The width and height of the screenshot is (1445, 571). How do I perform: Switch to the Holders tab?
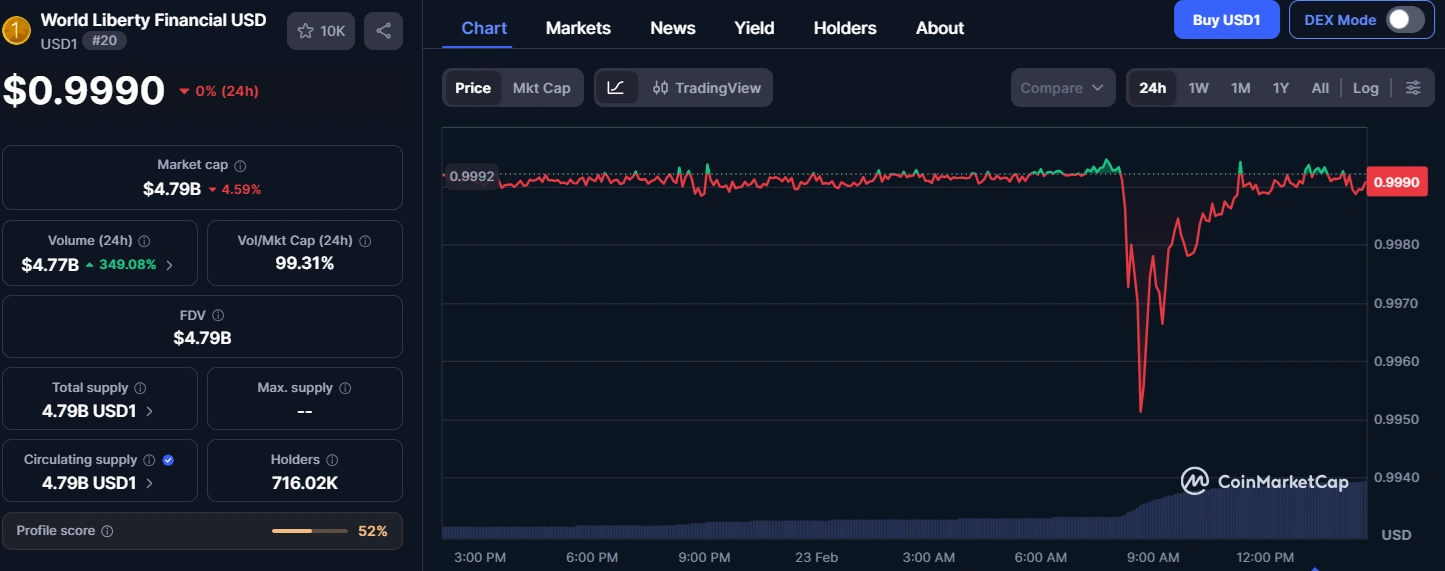coord(844,28)
